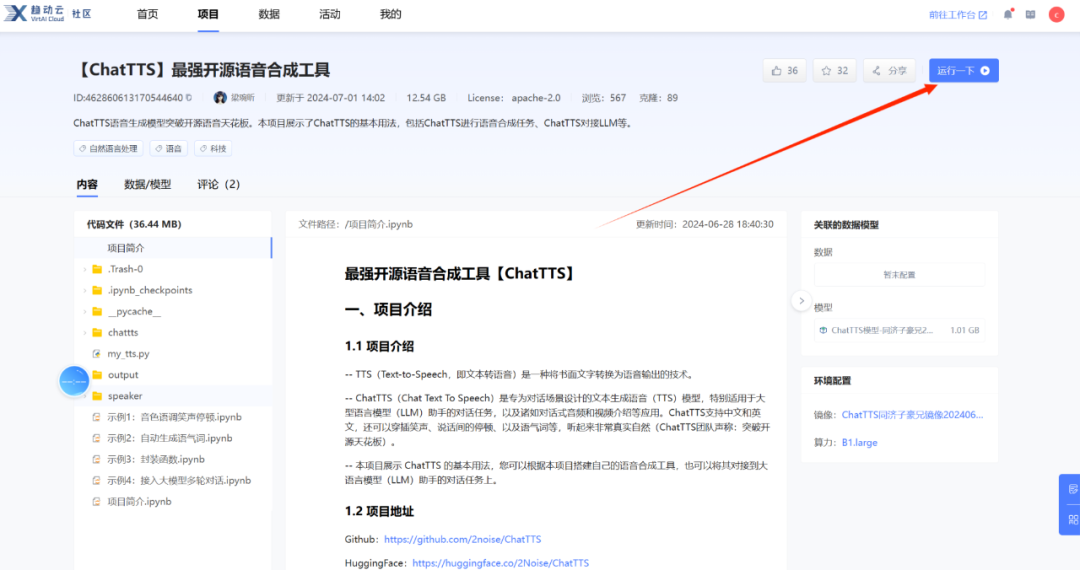Star the project showing 32 favorites

click(x=835, y=70)
